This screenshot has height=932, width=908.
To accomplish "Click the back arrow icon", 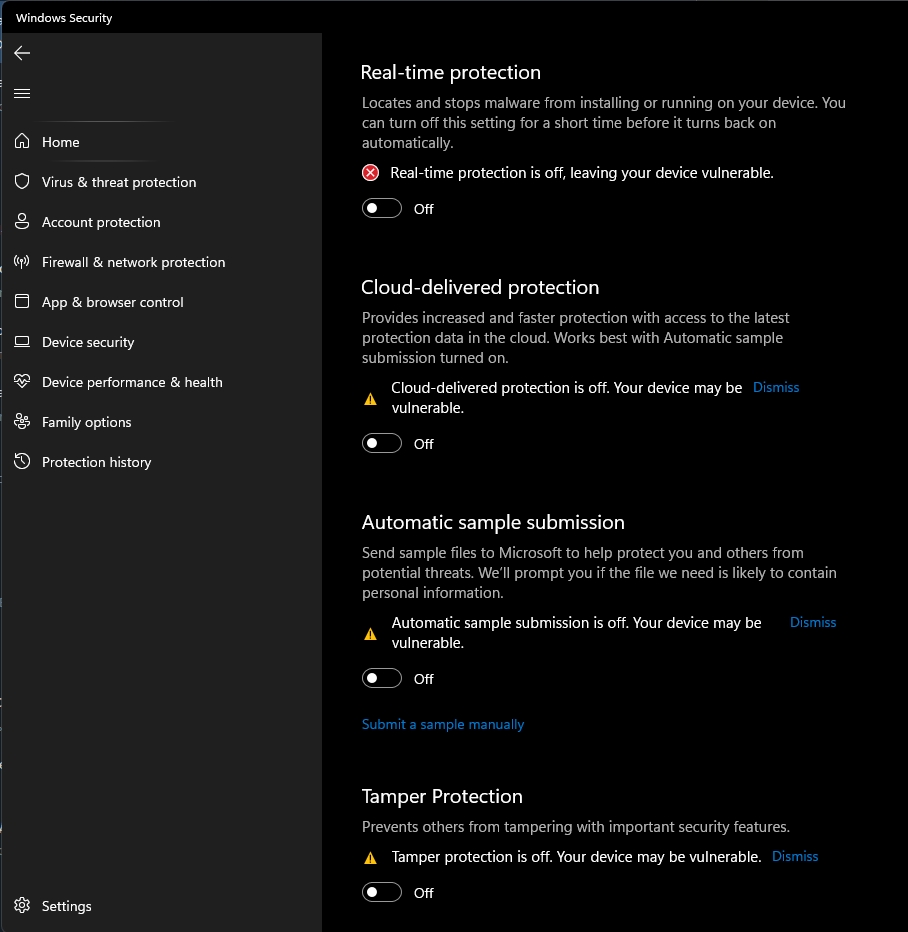I will click(22, 53).
